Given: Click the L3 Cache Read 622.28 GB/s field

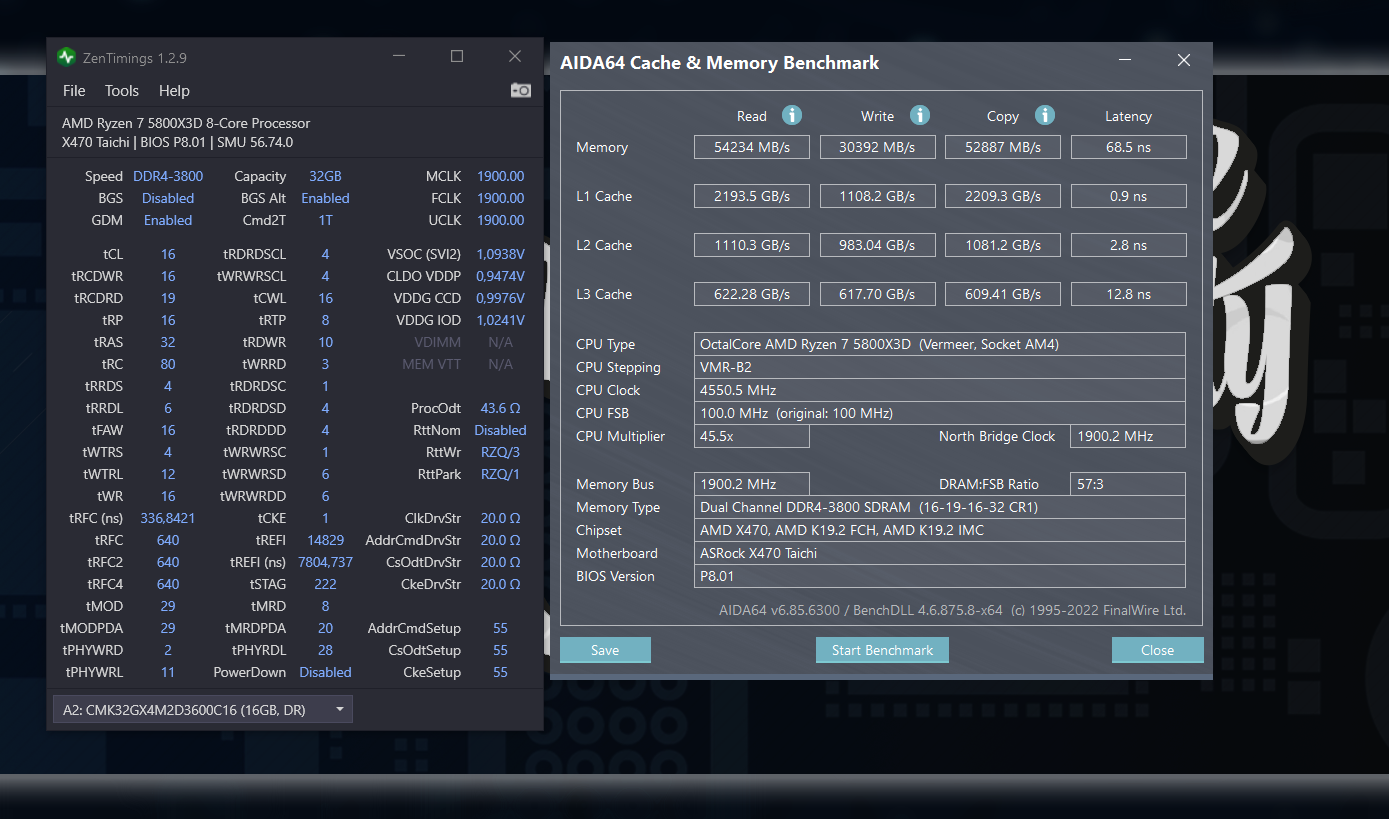Looking at the screenshot, I should pos(752,294).
